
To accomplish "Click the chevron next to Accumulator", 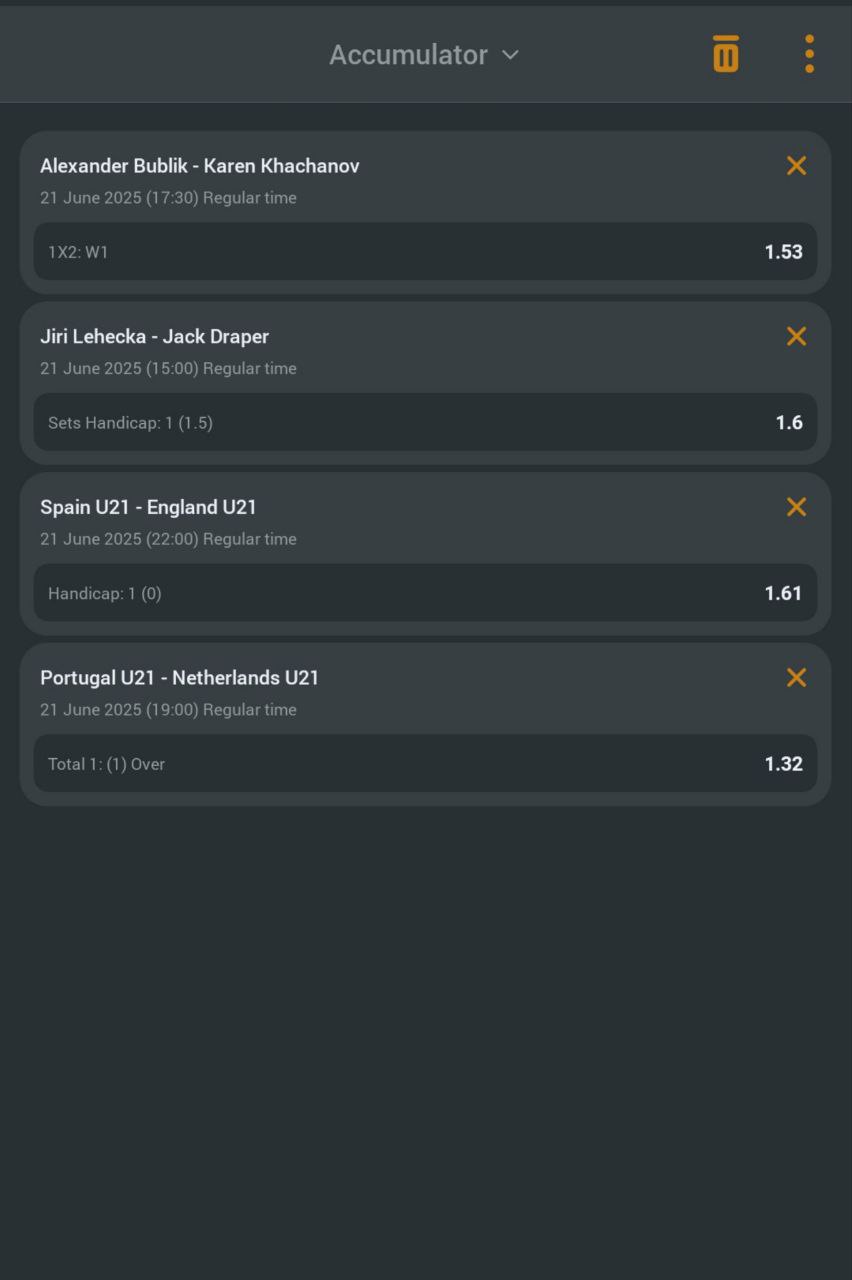I will point(511,55).
